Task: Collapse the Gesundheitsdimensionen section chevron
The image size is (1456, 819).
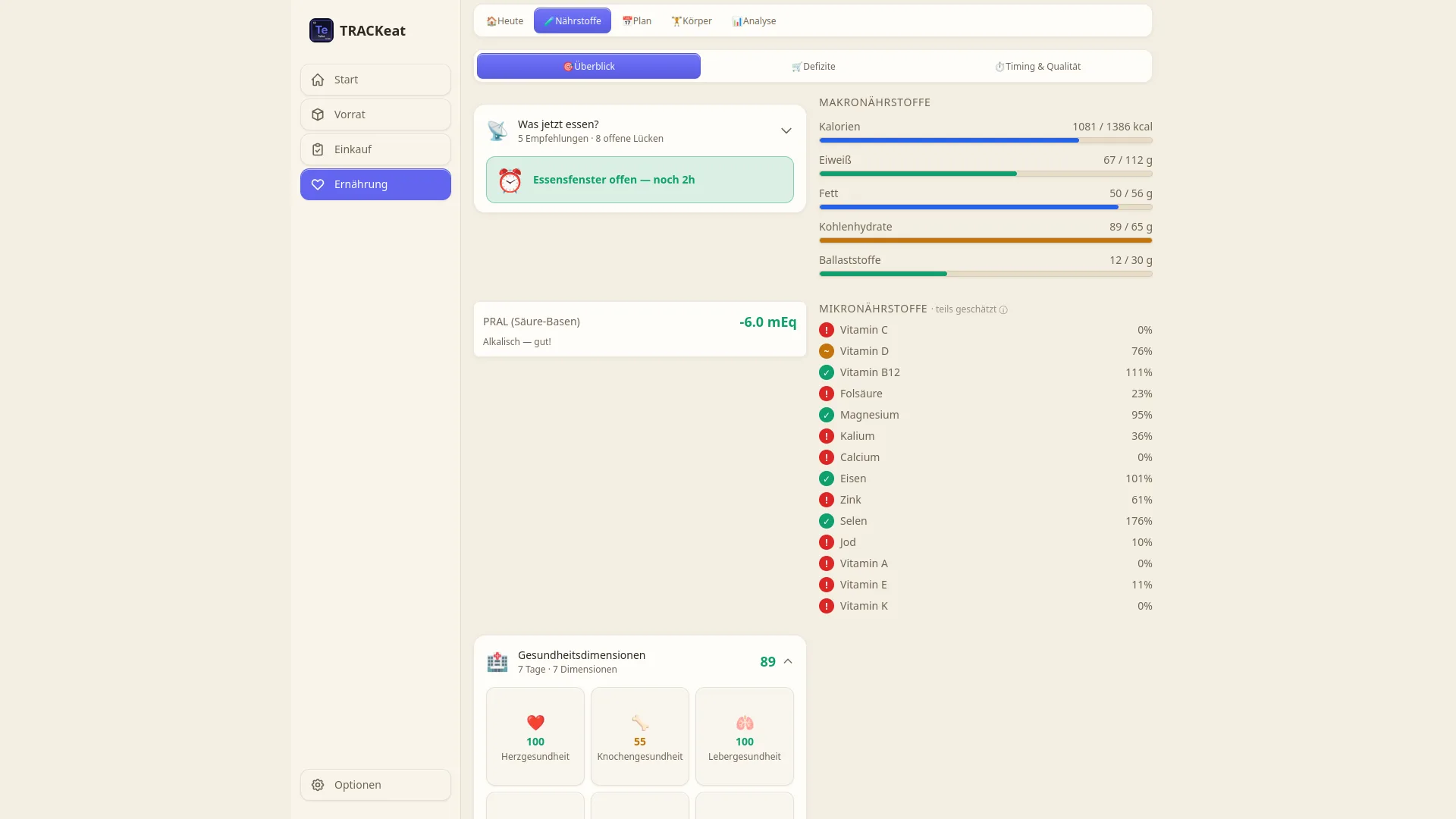Action: coord(788,661)
